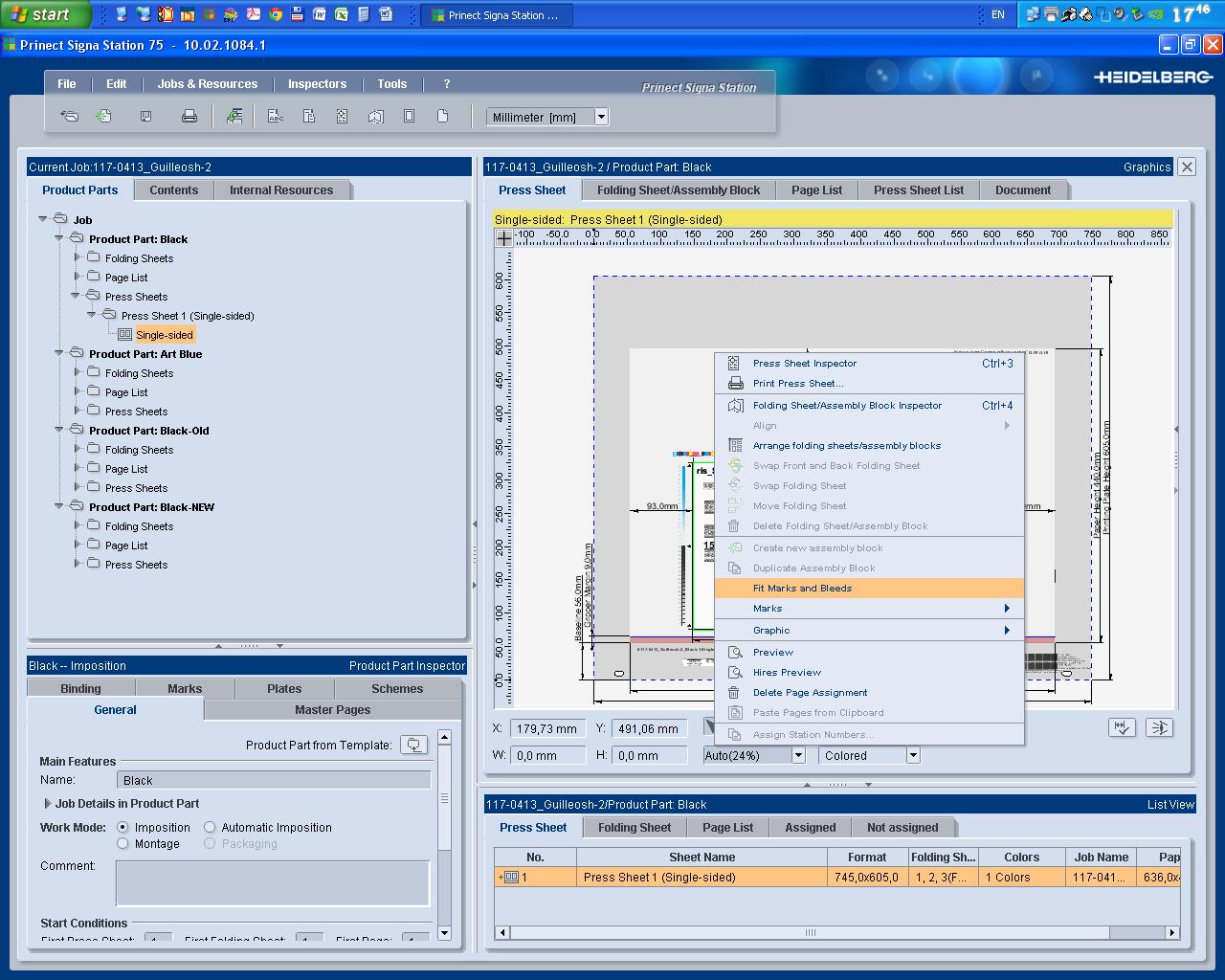The image size is (1225, 980).
Task: Click the Print toolbar icon
Action: pos(189,117)
